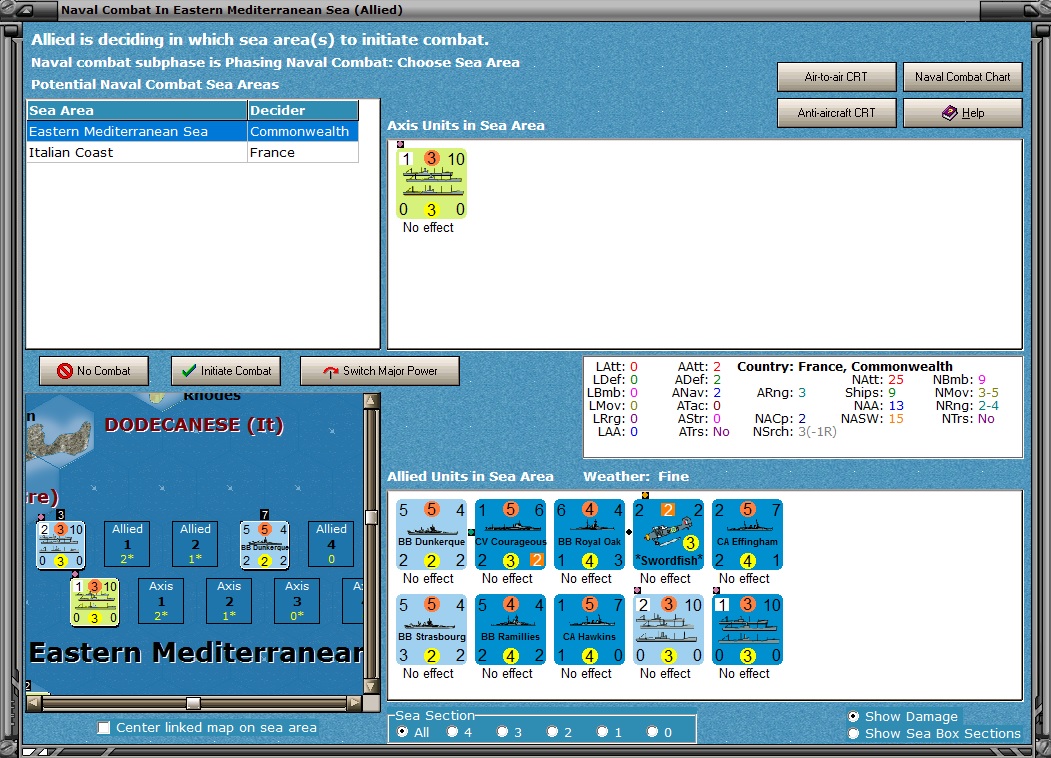This screenshot has height=758, width=1051.
Task: Select the dark blue convoy counter in Allied units
Action: click(x=747, y=629)
